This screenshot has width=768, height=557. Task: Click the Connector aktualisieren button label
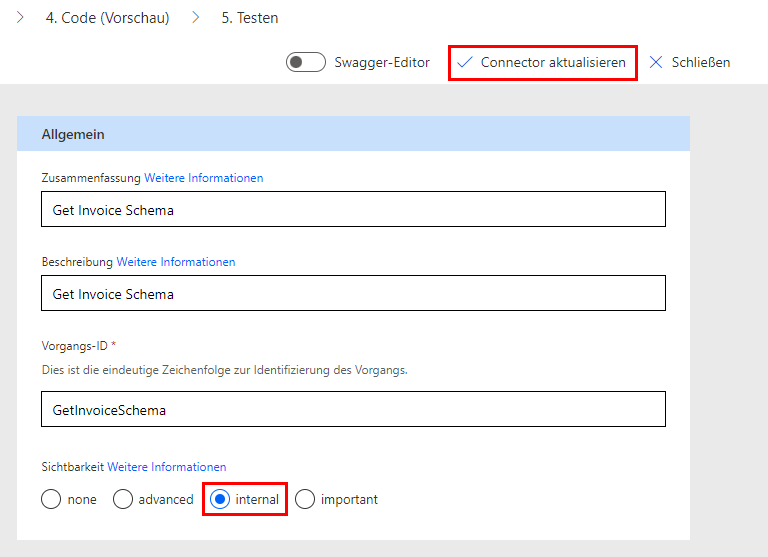[553, 62]
